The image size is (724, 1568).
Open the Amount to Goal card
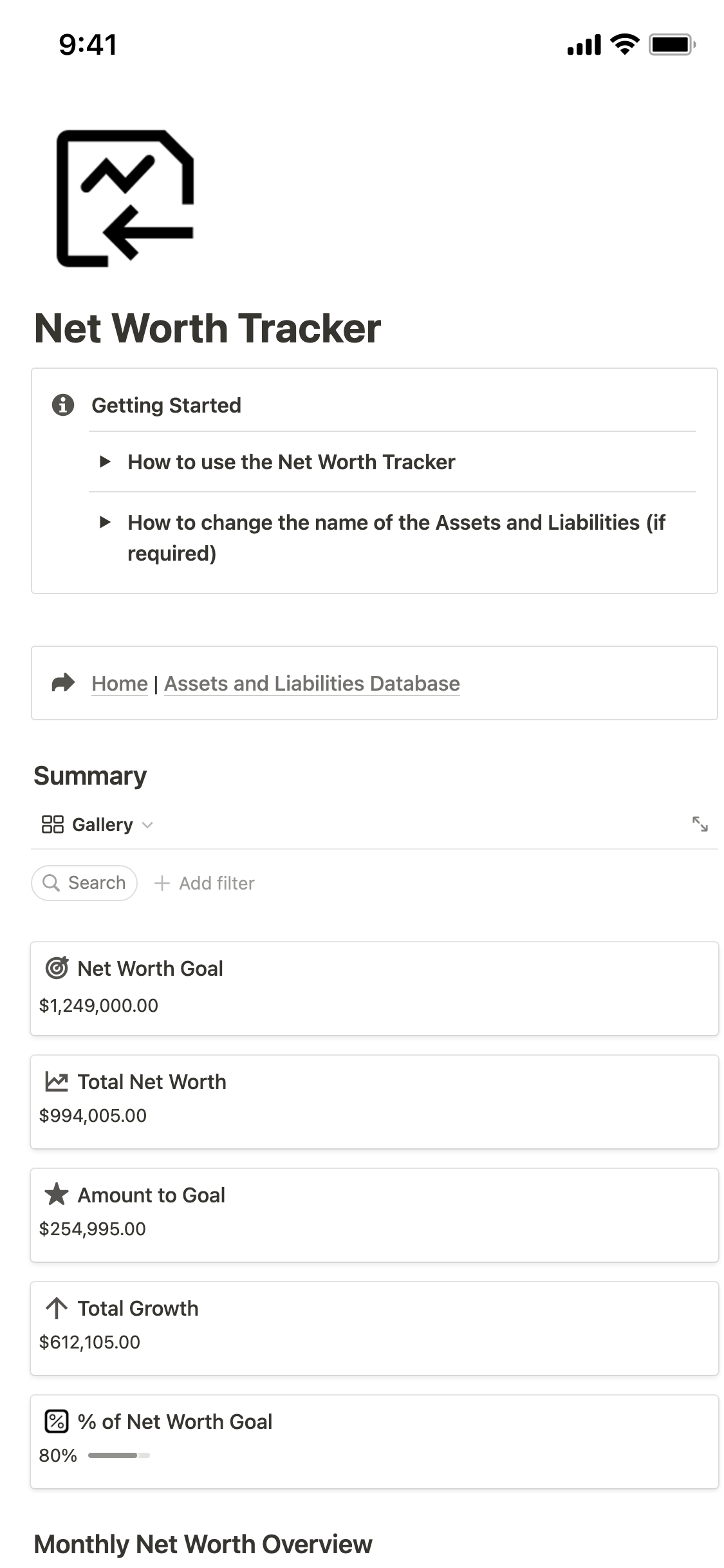374,1215
